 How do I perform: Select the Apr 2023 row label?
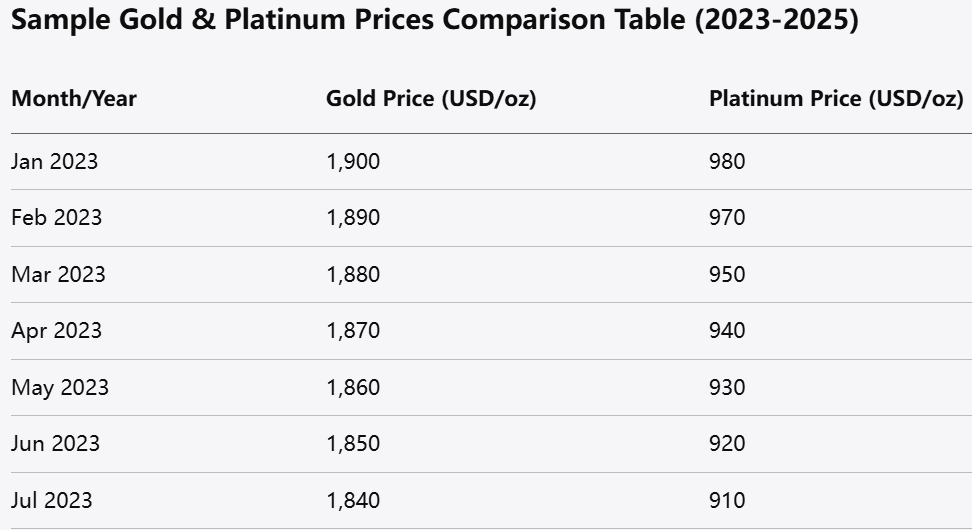pyautogui.click(x=56, y=330)
